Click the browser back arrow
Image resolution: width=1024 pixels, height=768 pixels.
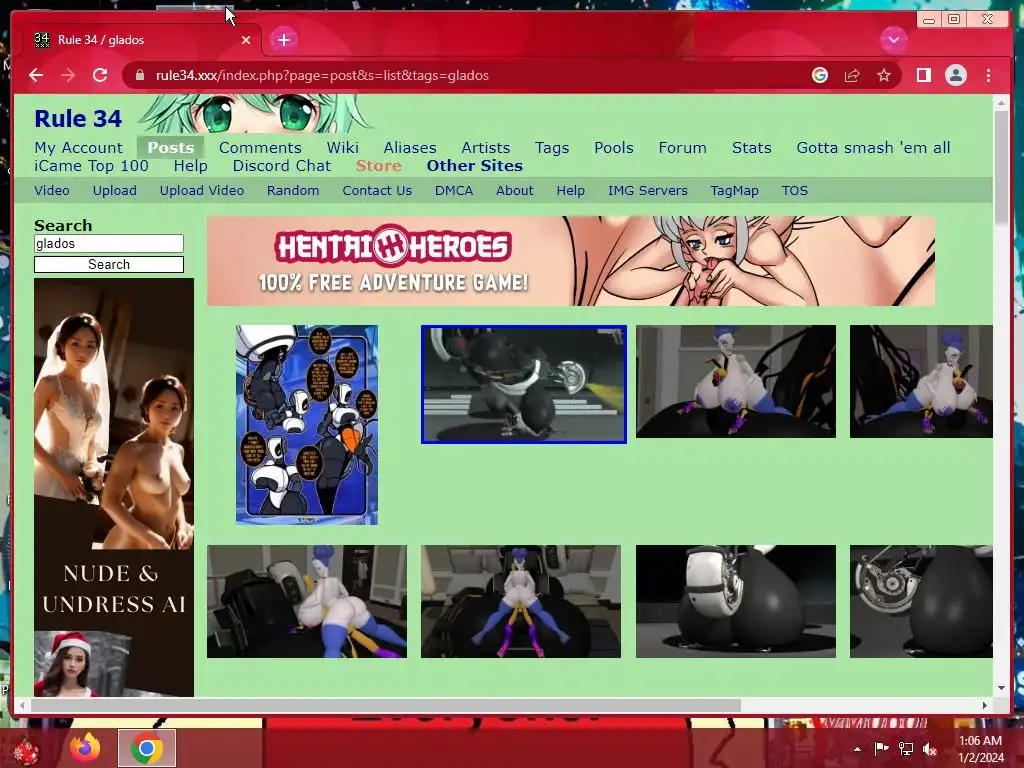tap(36, 75)
